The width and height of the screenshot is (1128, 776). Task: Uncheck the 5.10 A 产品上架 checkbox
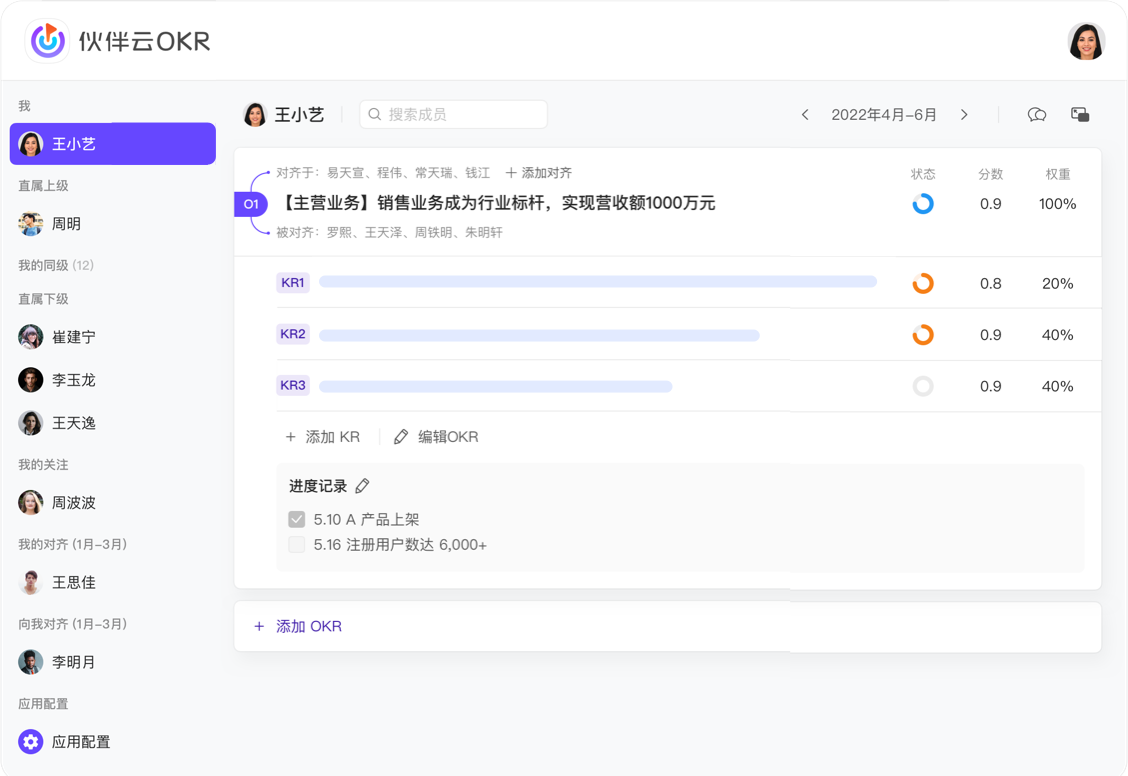click(x=297, y=519)
